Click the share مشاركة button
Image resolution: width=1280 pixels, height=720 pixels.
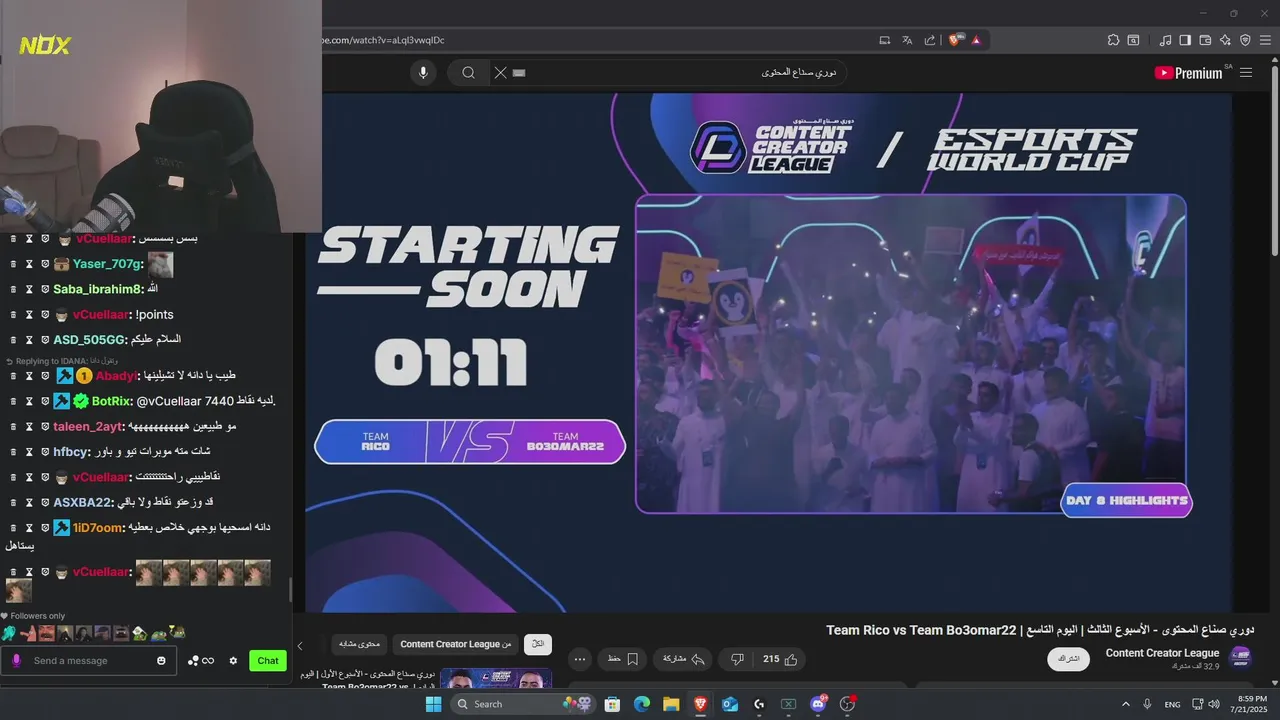click(x=684, y=659)
